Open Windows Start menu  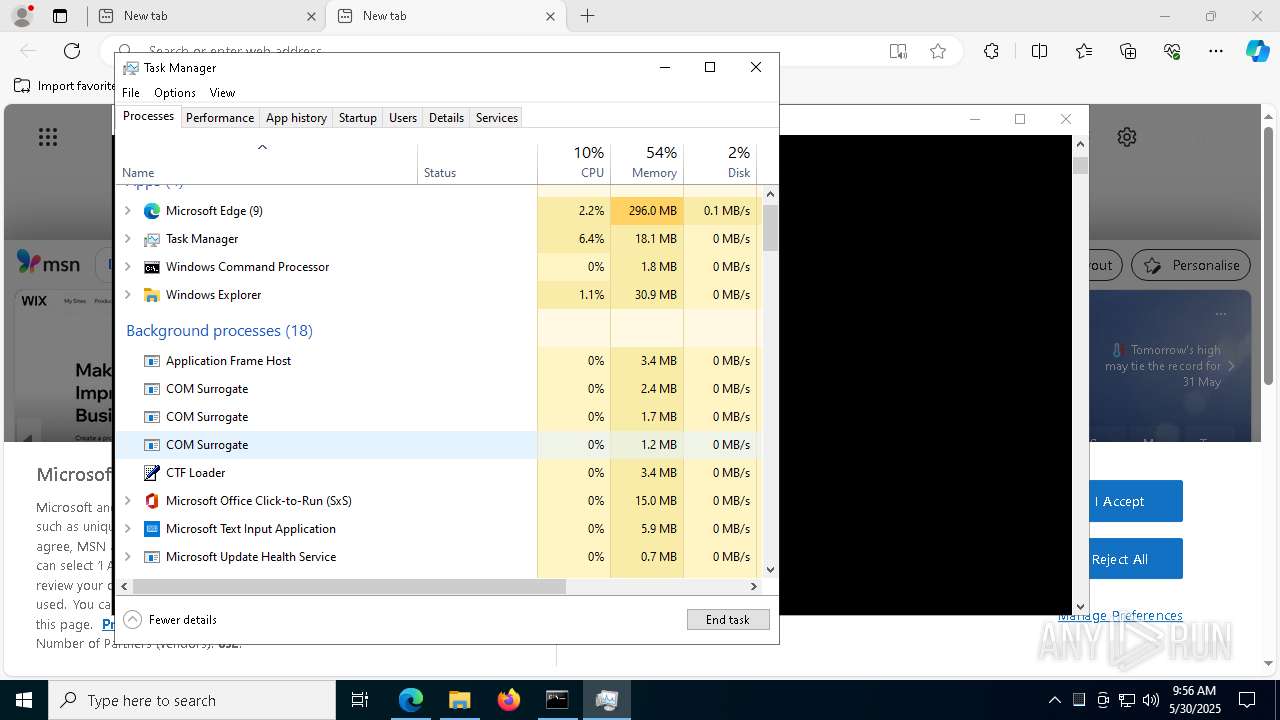click(x=24, y=700)
